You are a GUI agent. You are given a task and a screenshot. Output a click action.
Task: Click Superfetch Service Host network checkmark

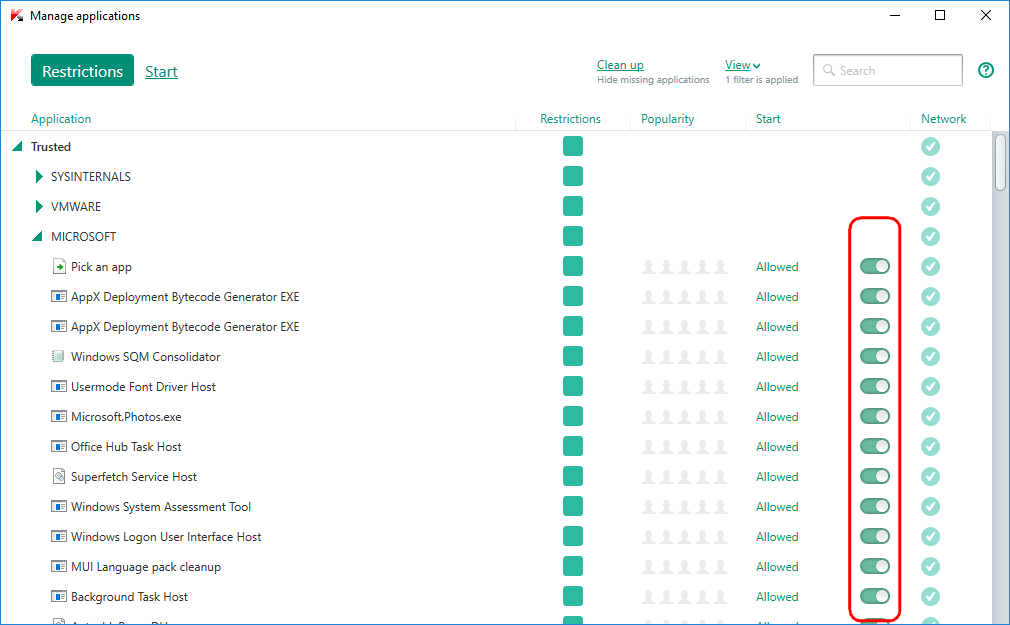point(930,476)
